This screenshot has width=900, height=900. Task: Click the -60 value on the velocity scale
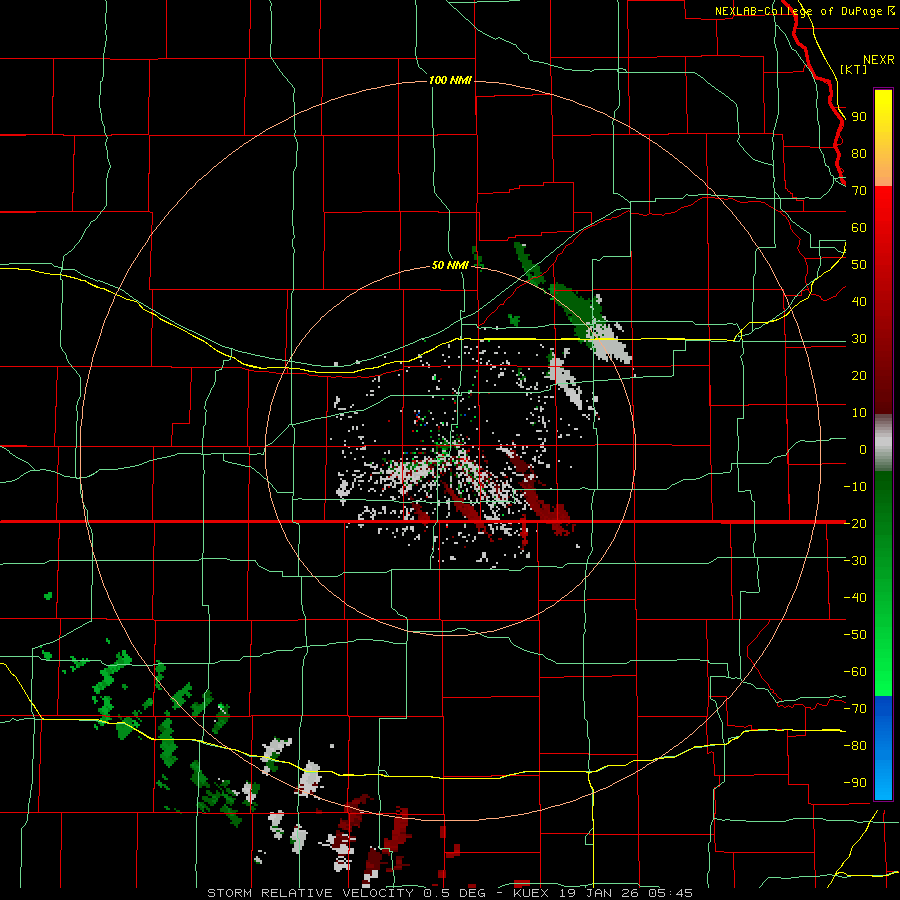point(855,672)
